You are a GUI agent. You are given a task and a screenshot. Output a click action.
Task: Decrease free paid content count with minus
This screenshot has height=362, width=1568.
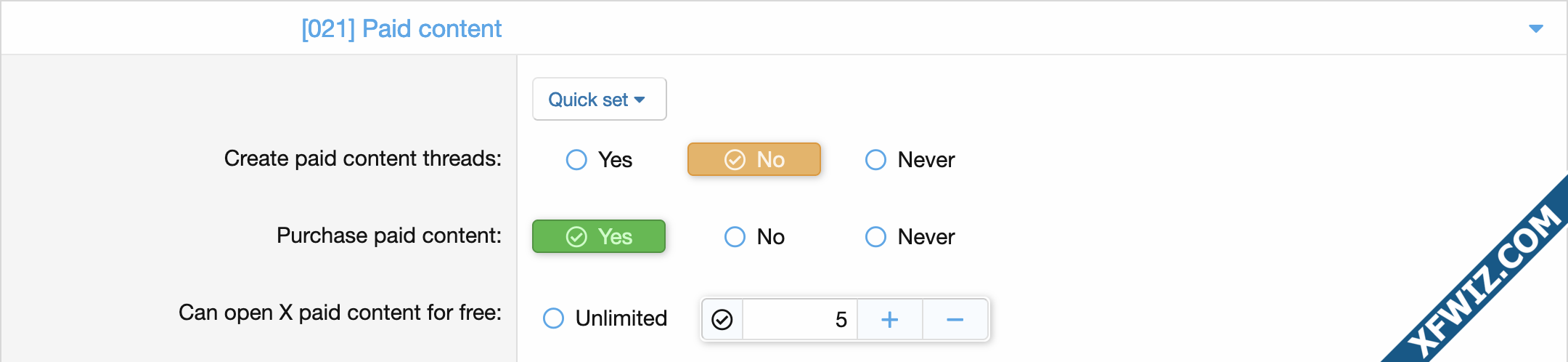pos(955,319)
